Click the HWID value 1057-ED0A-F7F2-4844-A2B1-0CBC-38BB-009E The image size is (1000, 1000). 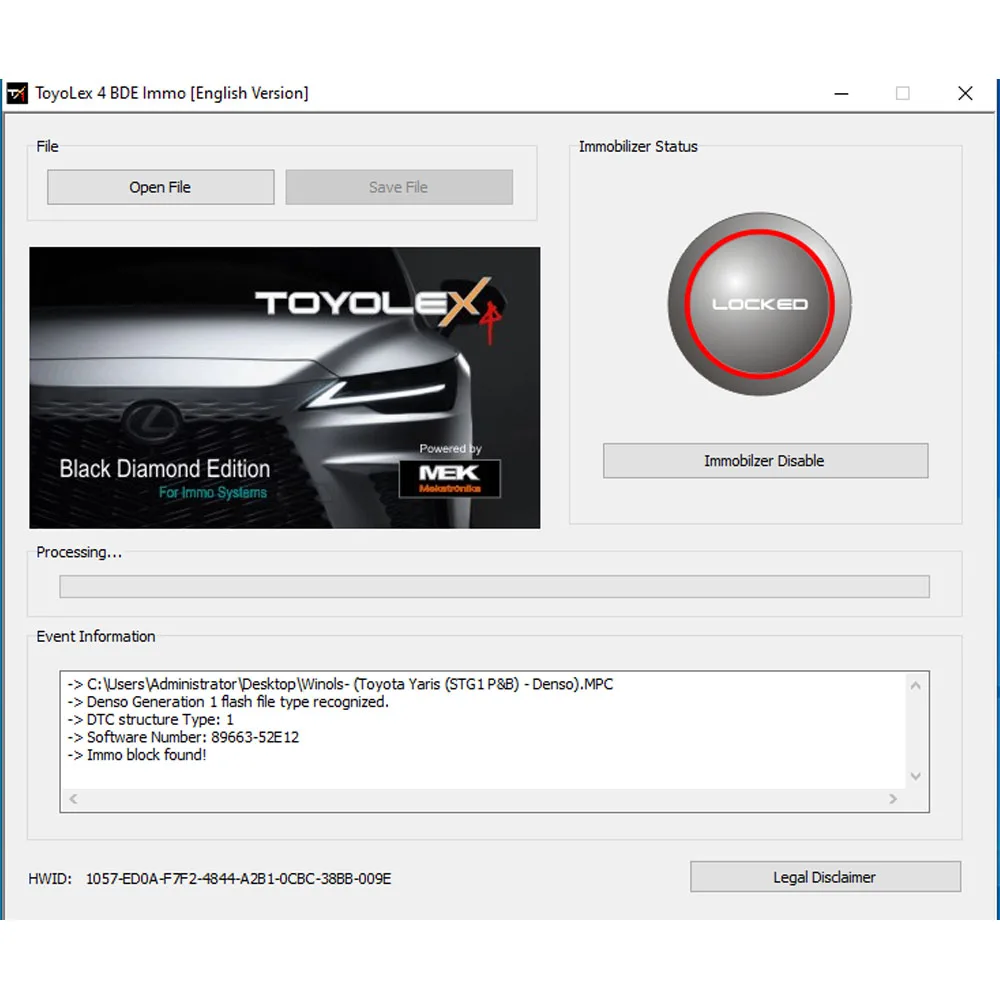[x=239, y=879]
